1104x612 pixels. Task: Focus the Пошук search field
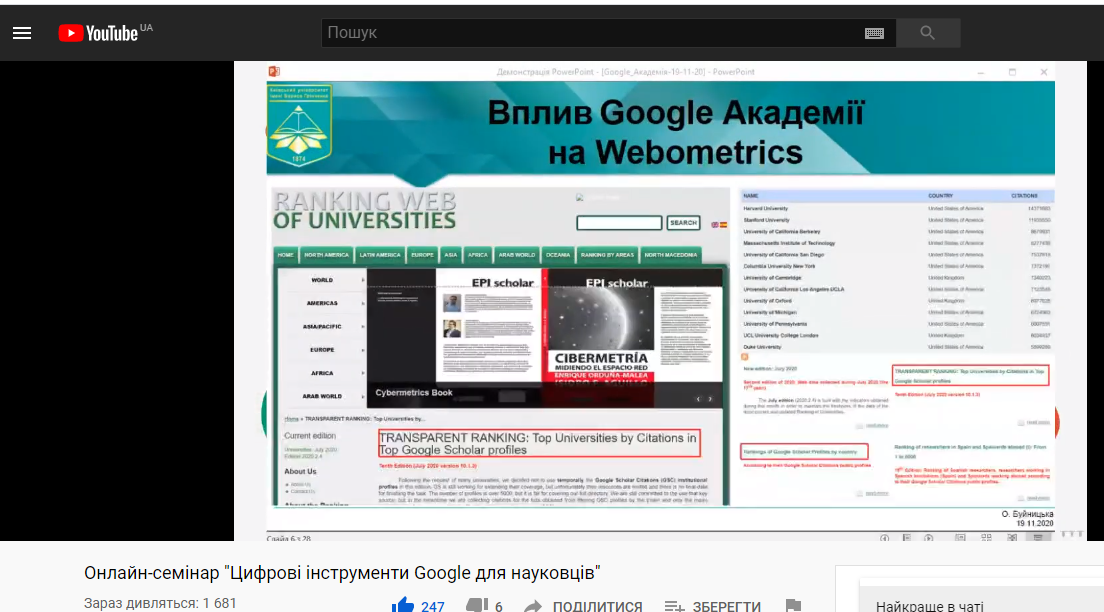(x=591, y=32)
